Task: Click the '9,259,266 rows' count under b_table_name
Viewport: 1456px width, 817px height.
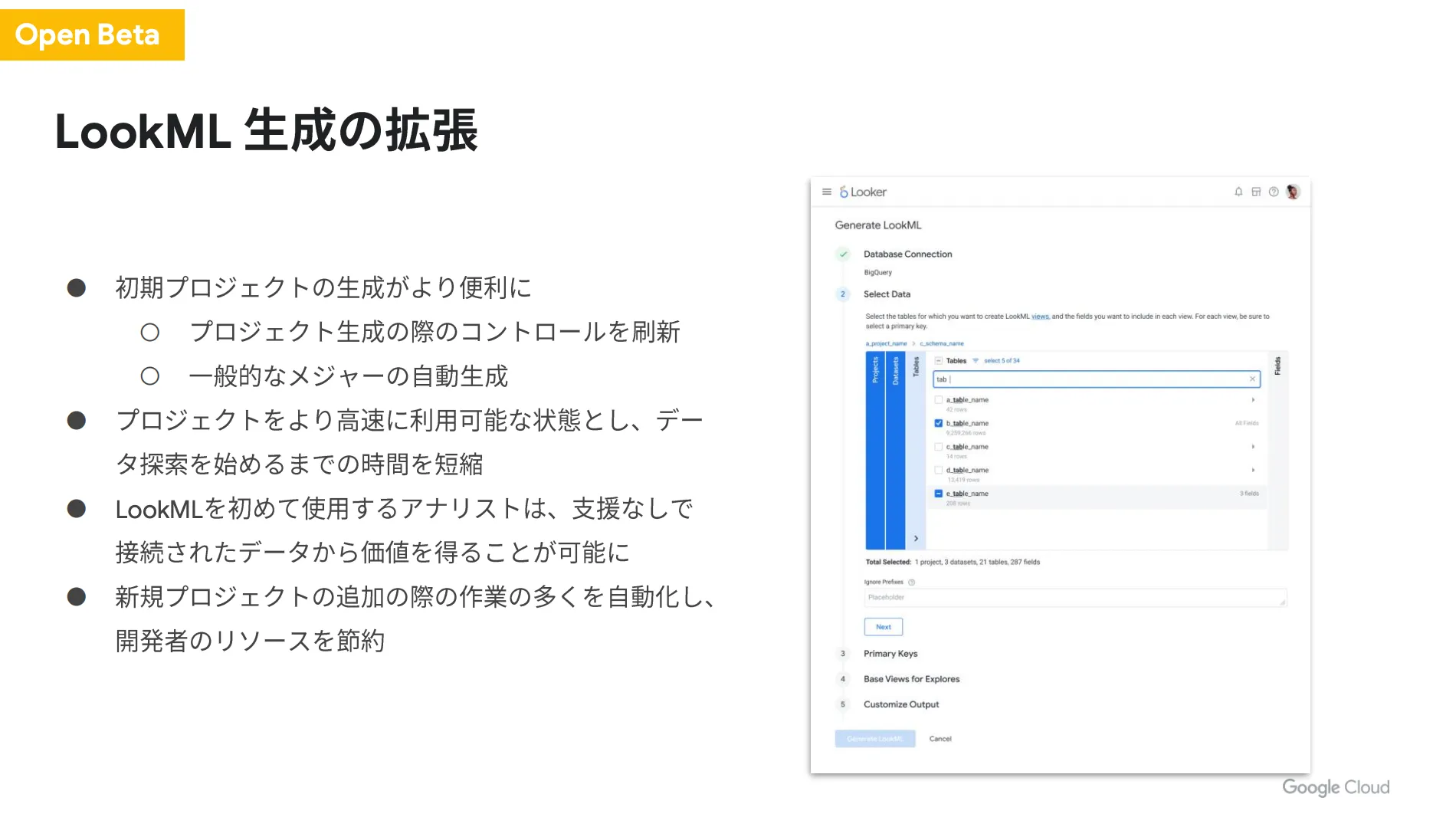Action: (966, 433)
